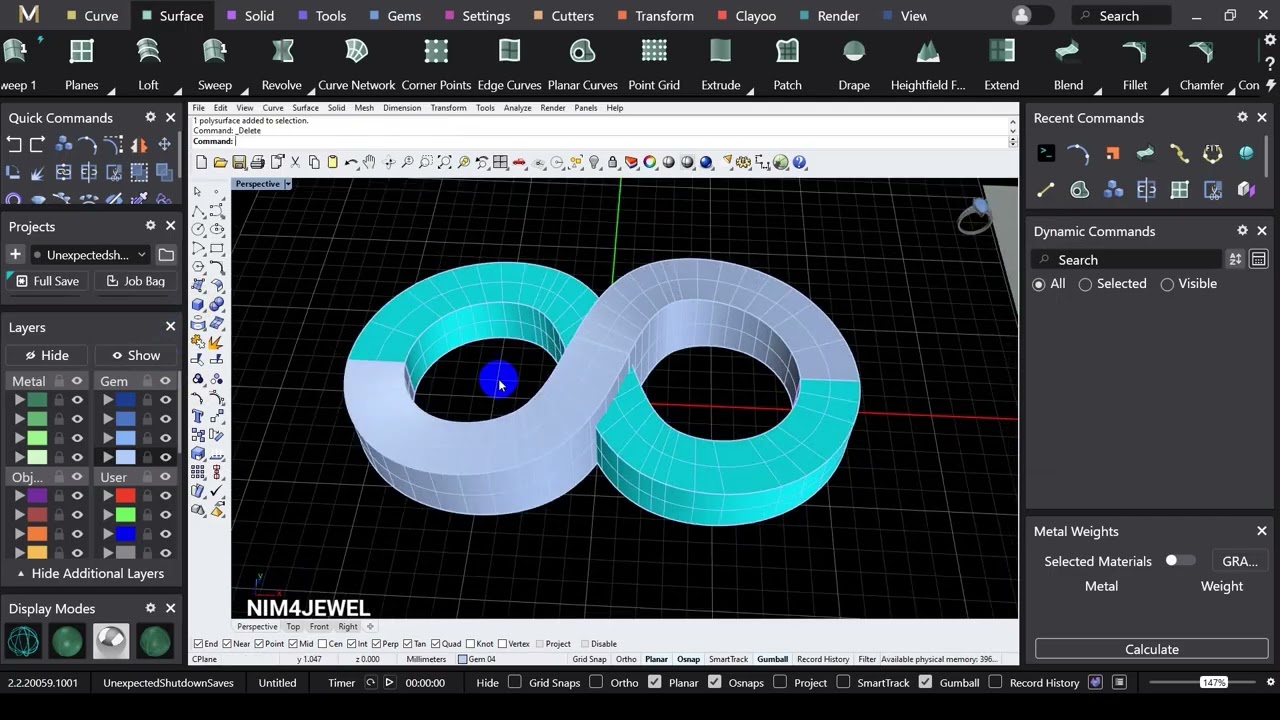The width and height of the screenshot is (1280, 720).
Task: Add a new project with plus icon
Action: [x=15, y=255]
